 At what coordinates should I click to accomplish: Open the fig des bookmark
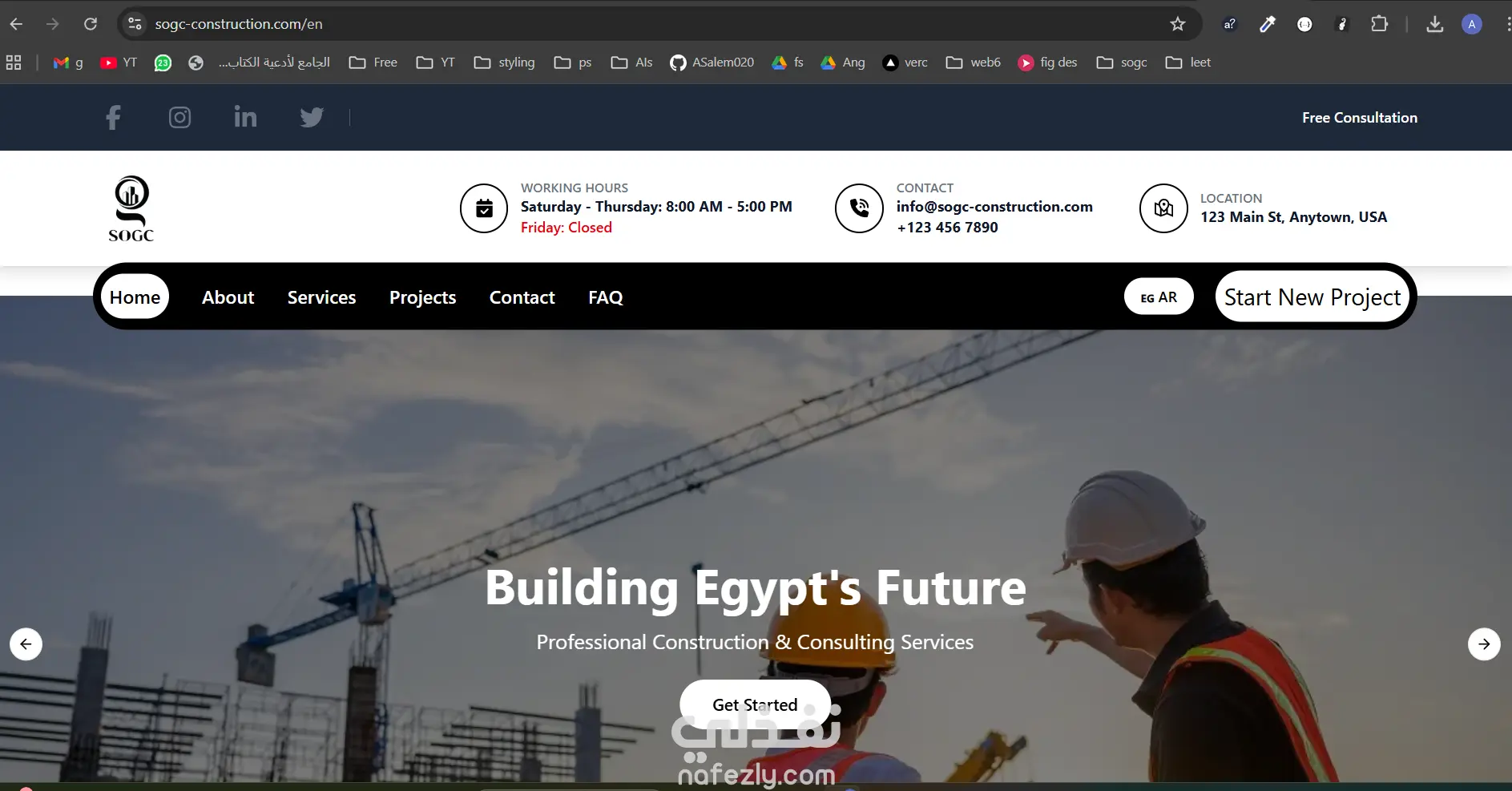pos(1047,63)
